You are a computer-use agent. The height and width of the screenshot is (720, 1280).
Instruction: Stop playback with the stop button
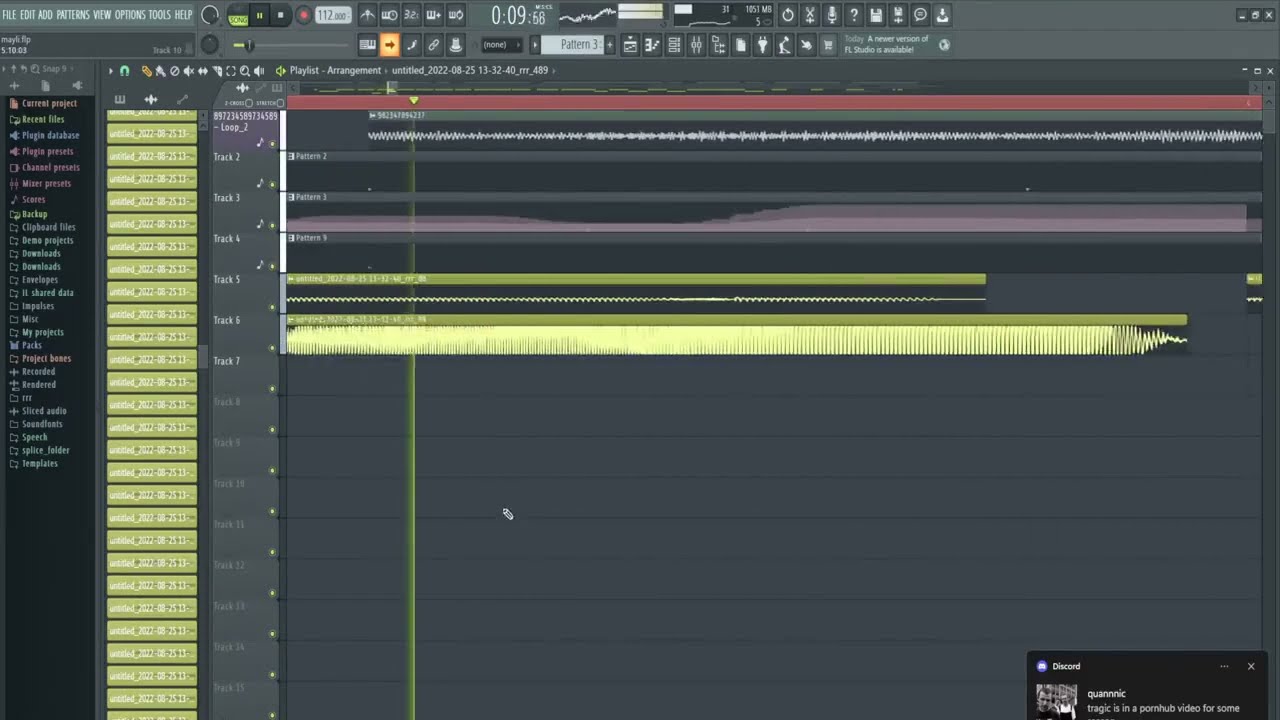click(x=280, y=15)
